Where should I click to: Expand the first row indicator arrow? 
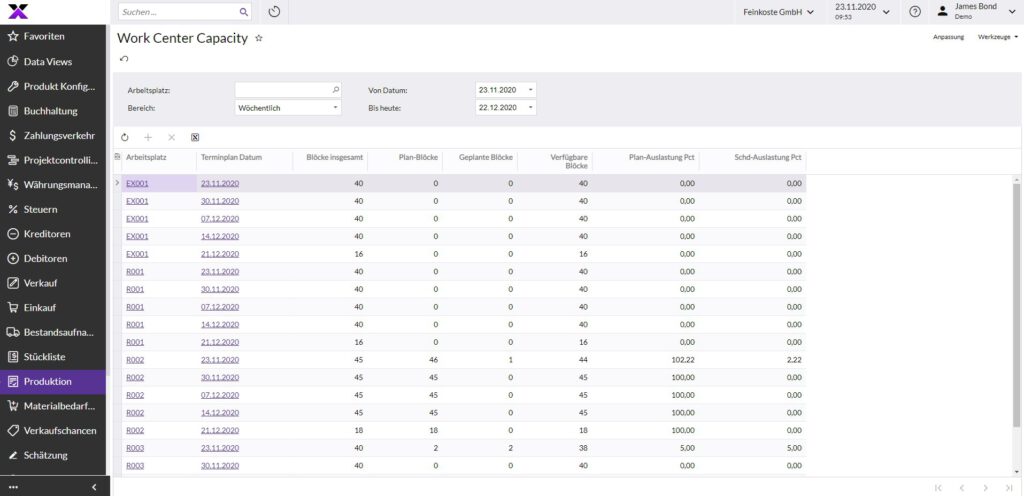click(118, 183)
